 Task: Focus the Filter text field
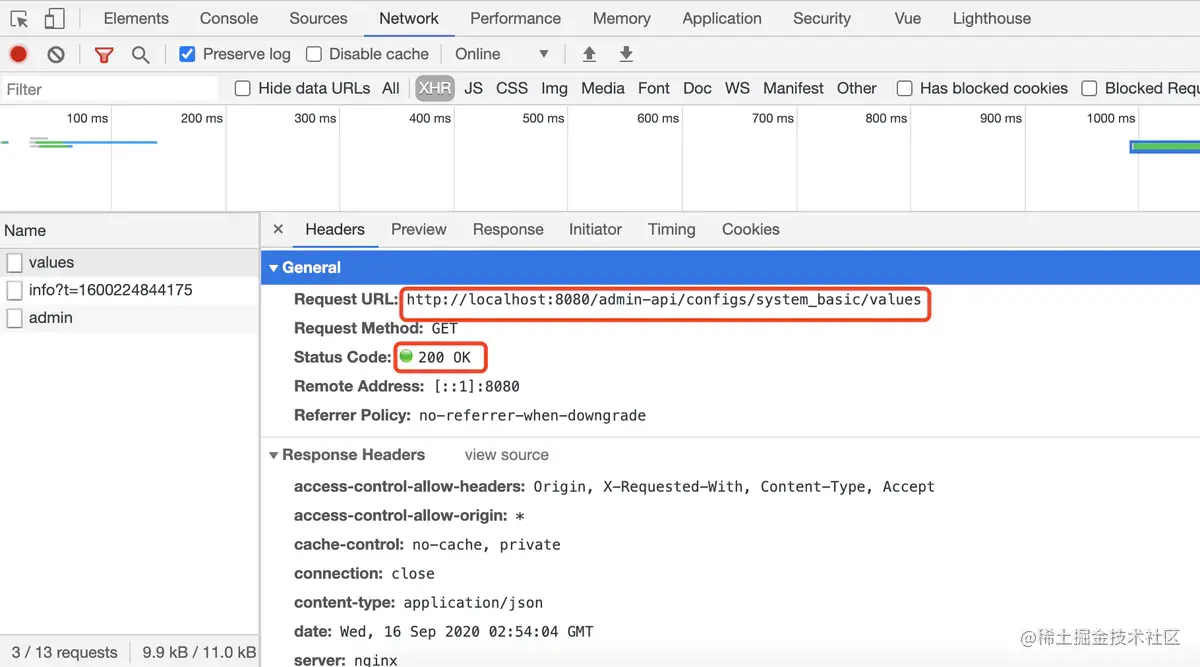pos(109,89)
